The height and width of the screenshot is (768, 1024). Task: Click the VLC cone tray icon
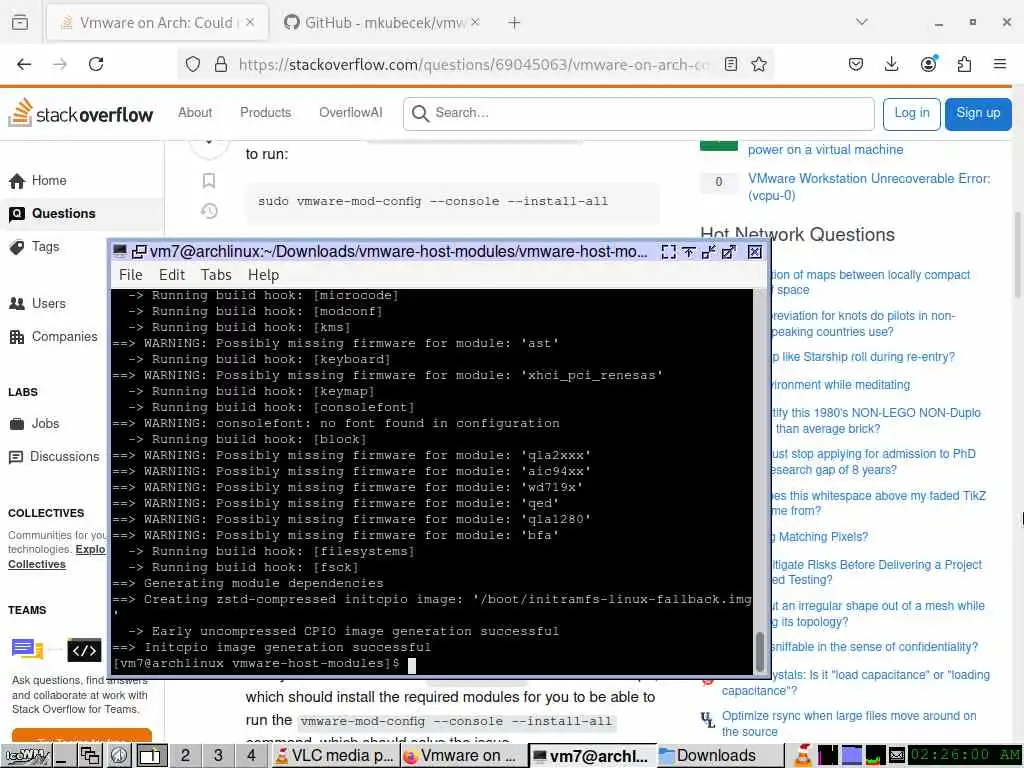coord(803,756)
